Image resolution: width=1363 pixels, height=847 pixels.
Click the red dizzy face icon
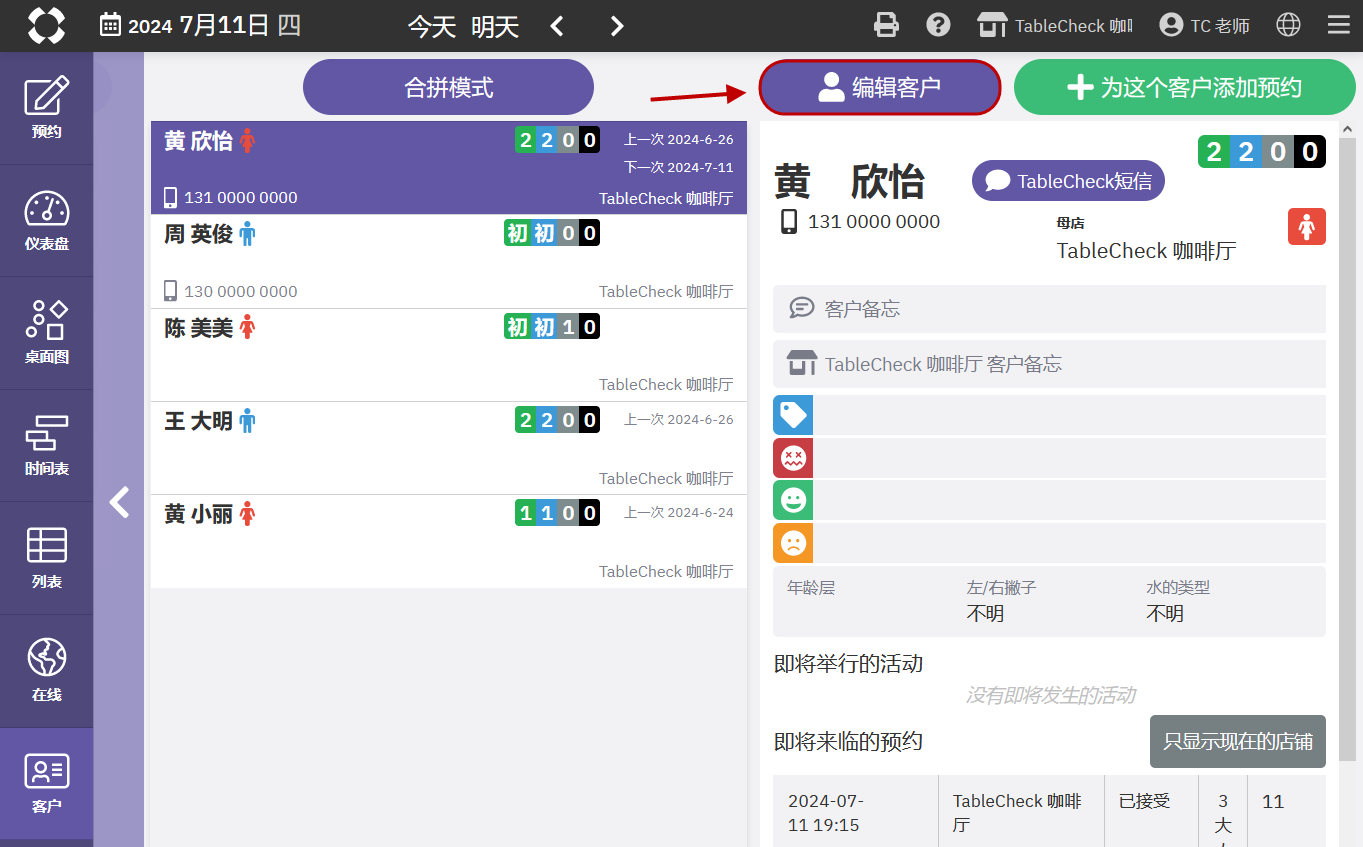point(793,458)
